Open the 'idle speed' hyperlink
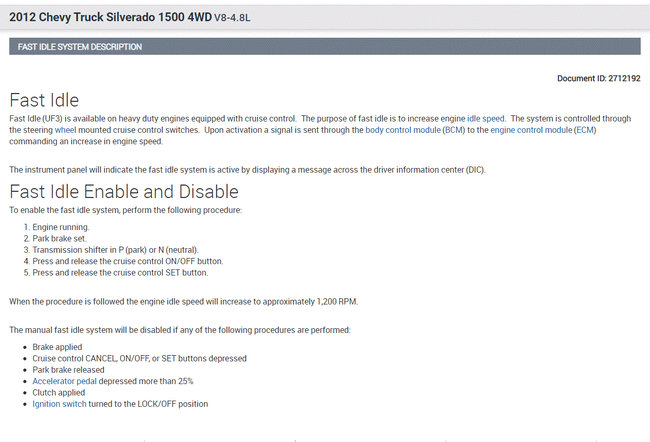The image size is (650, 442). click(x=487, y=119)
